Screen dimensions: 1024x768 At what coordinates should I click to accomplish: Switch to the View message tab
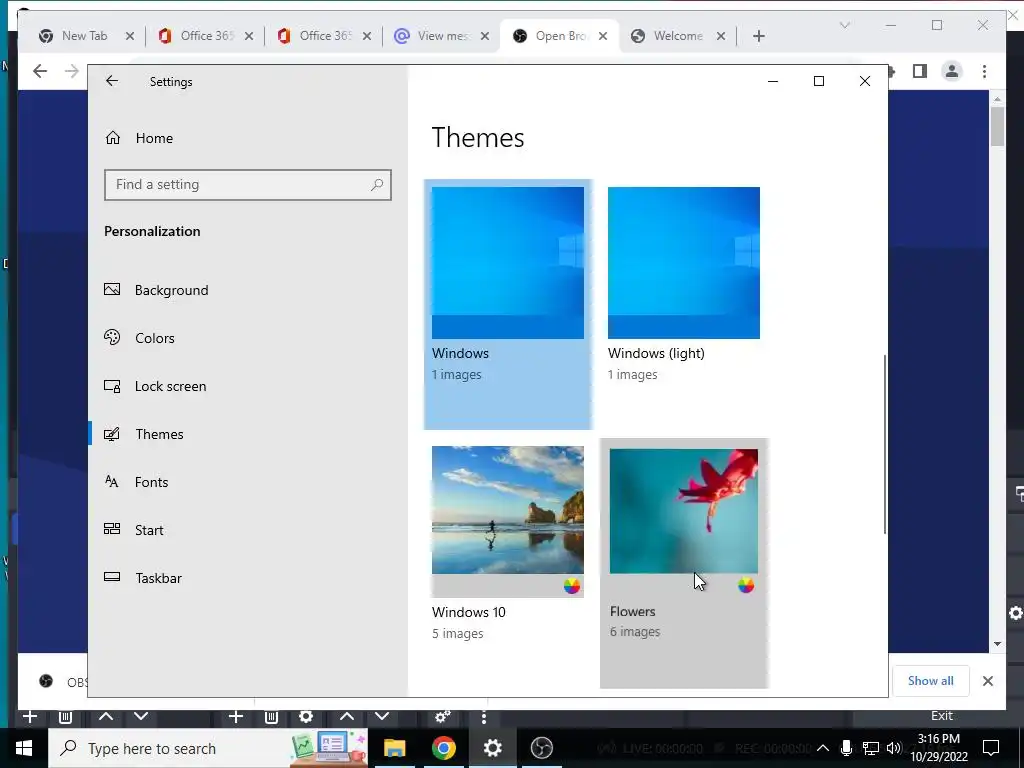442,36
